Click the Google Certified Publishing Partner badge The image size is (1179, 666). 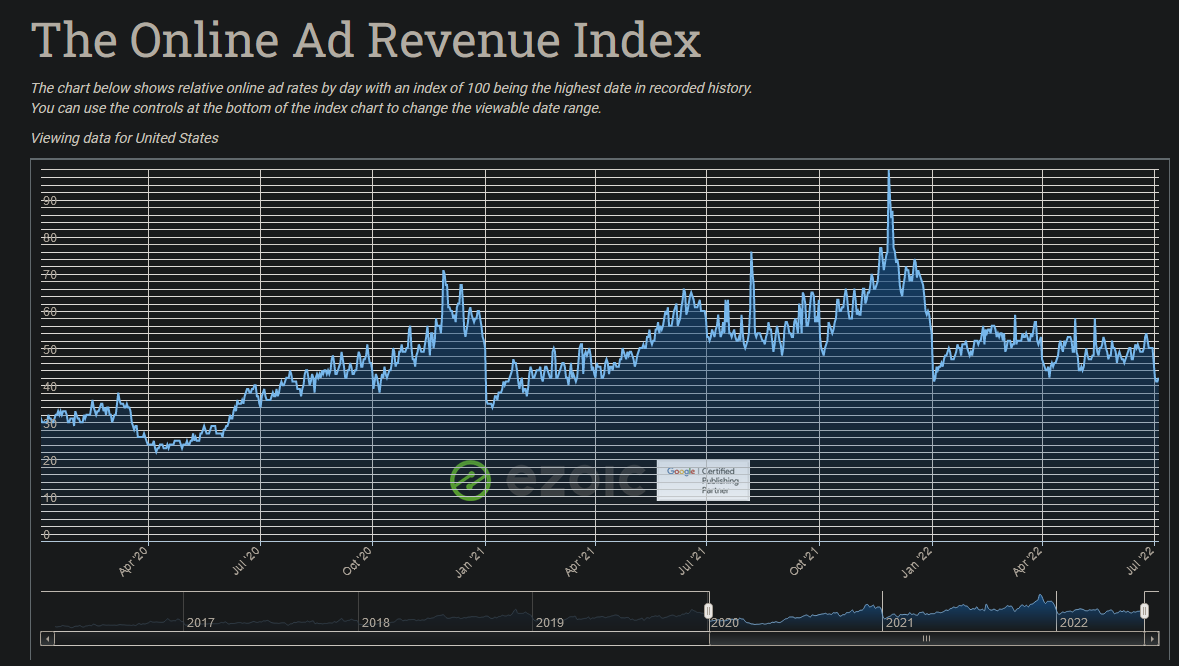[x=703, y=480]
